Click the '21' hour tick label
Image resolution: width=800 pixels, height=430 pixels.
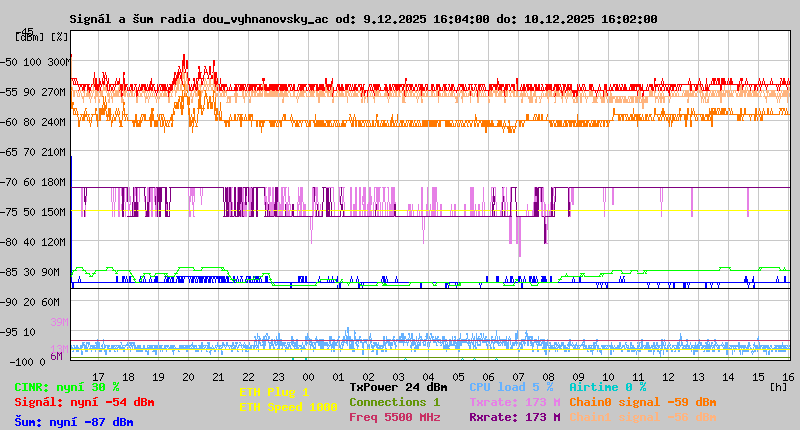[x=218, y=377]
